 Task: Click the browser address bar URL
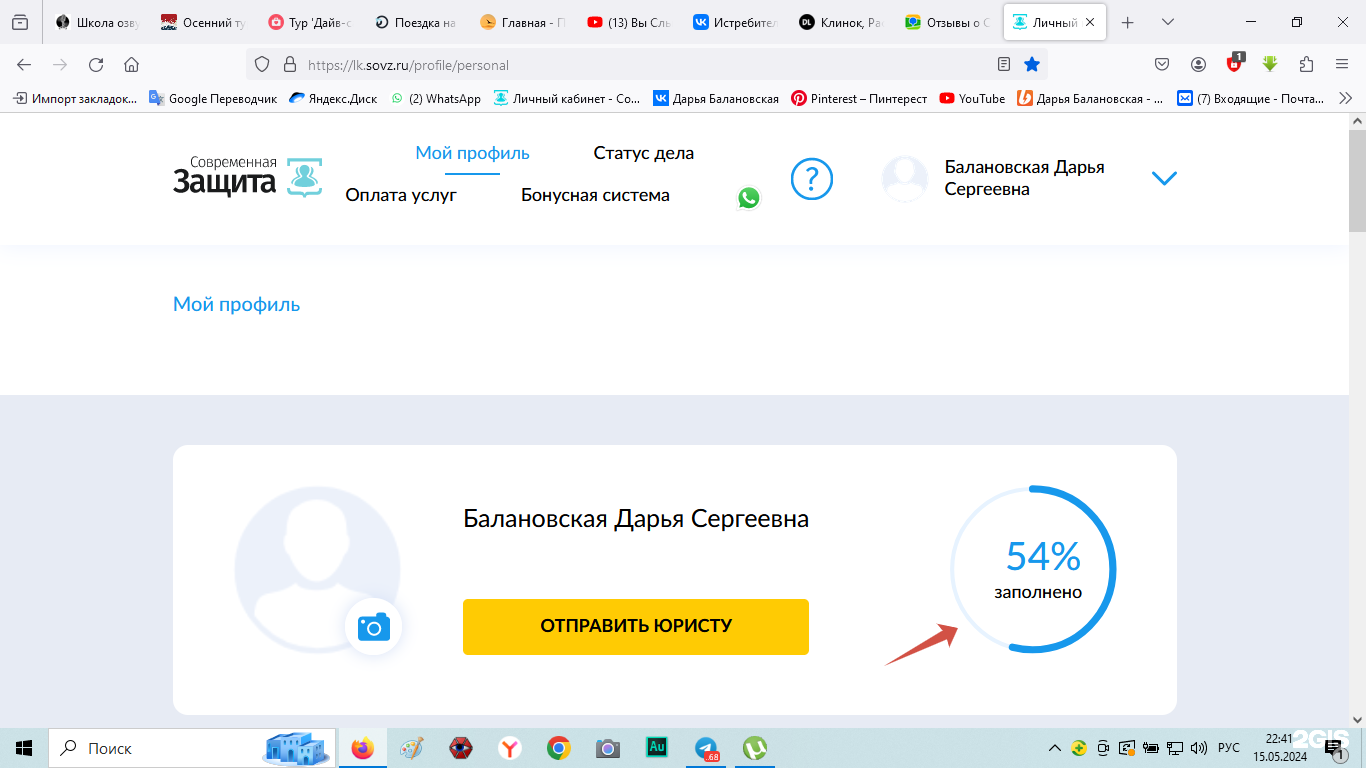click(x=408, y=65)
